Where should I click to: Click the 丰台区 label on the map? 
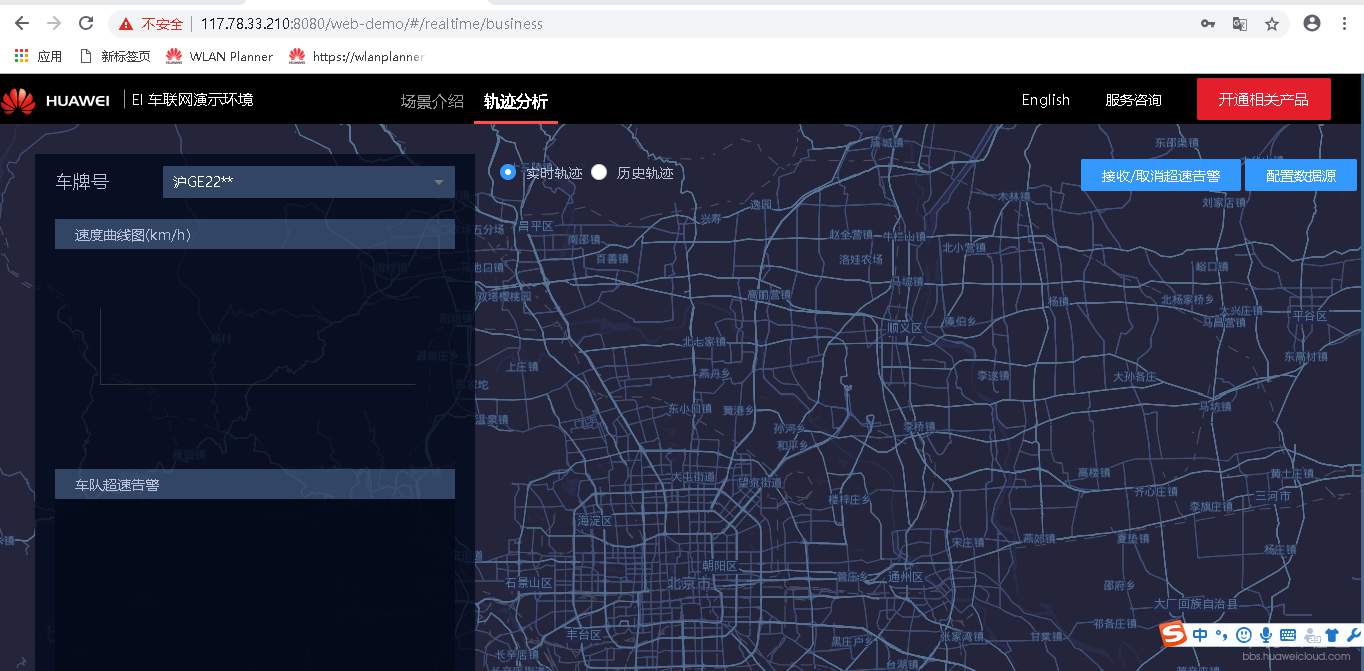click(584, 635)
